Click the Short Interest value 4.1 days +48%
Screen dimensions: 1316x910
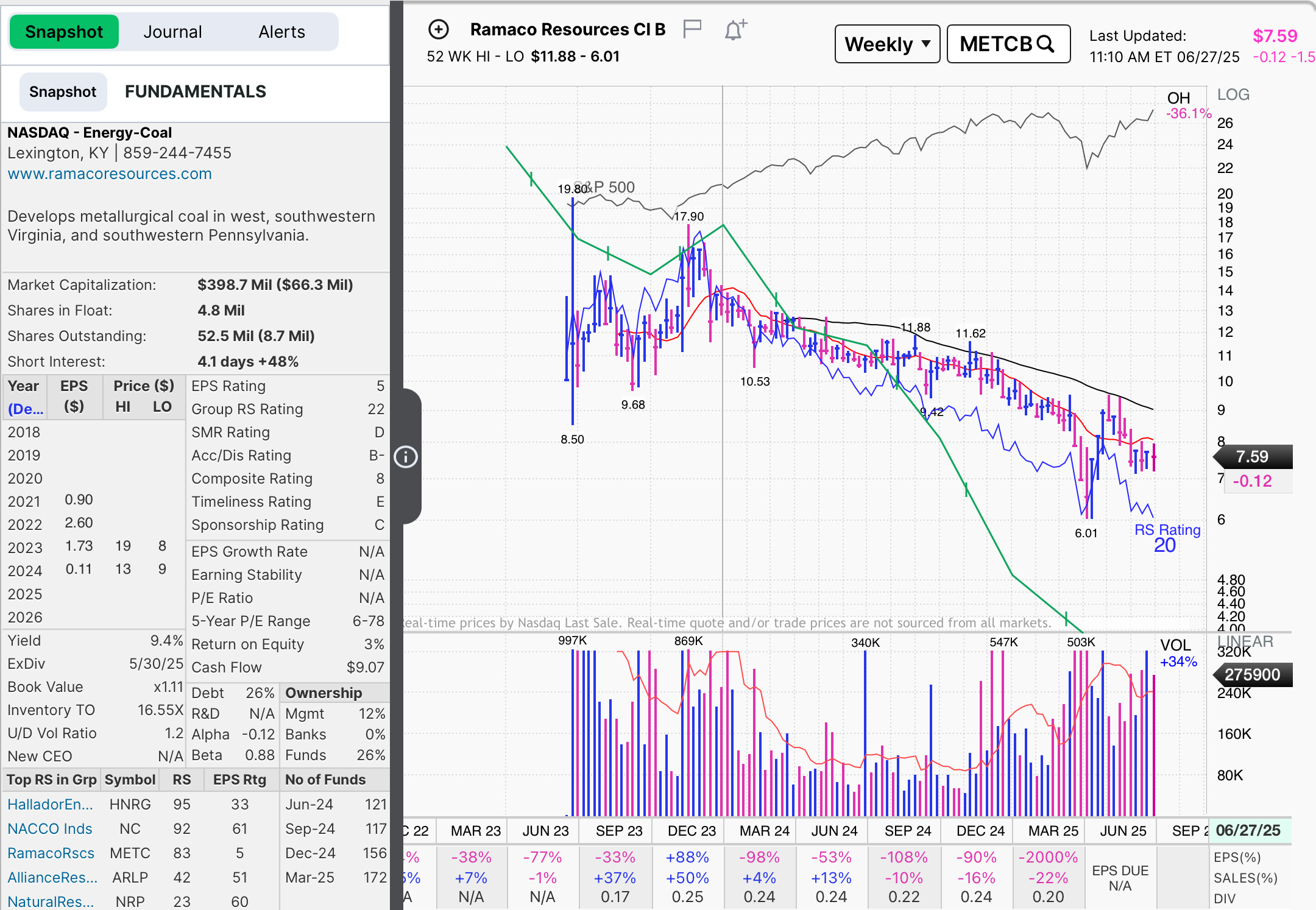click(x=248, y=362)
